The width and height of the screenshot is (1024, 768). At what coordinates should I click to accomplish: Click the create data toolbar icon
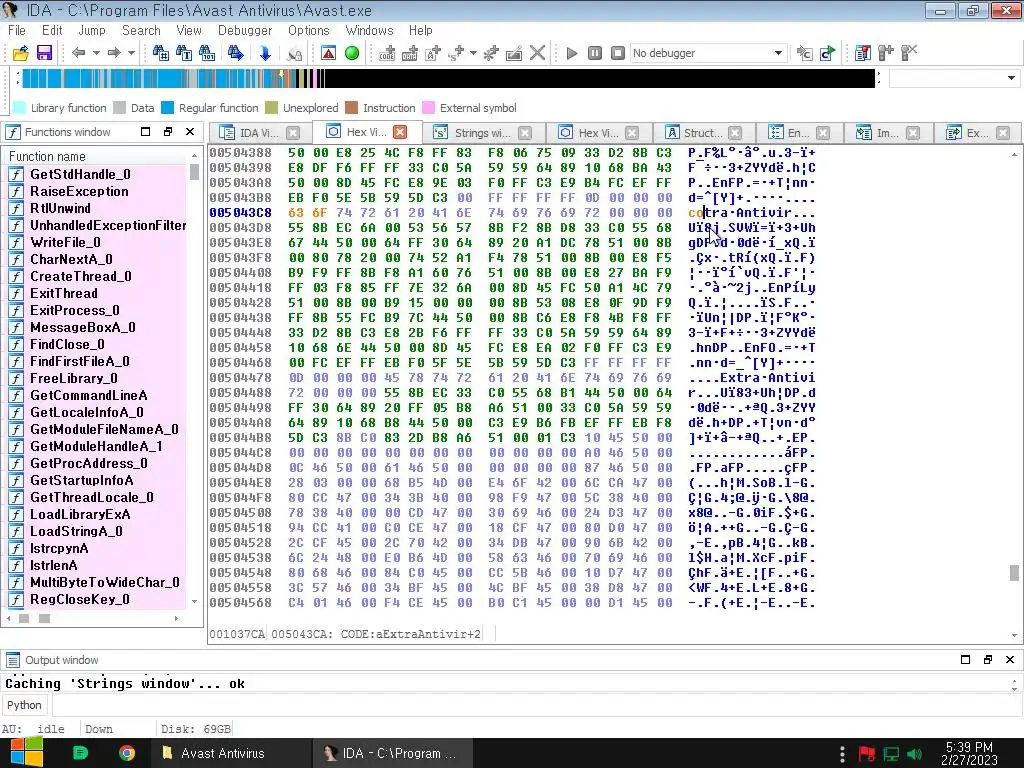(x=410, y=53)
